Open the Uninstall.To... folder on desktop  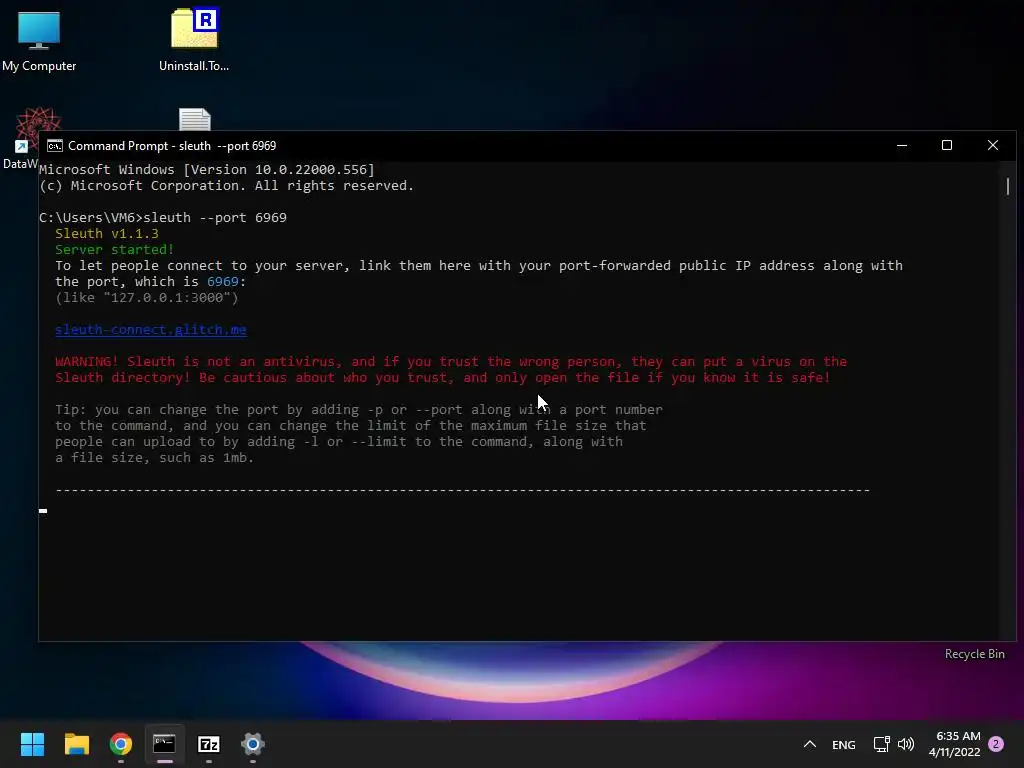[194, 40]
